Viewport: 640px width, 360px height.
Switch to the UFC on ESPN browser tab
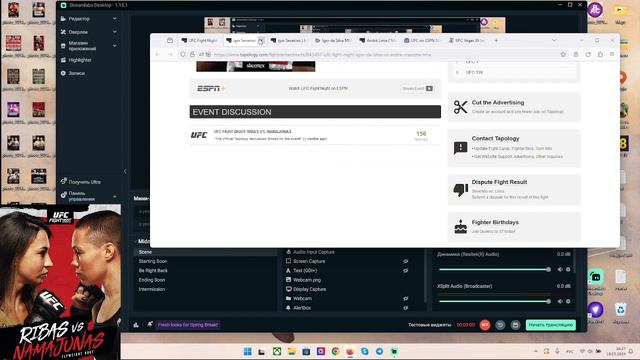tap(422, 40)
